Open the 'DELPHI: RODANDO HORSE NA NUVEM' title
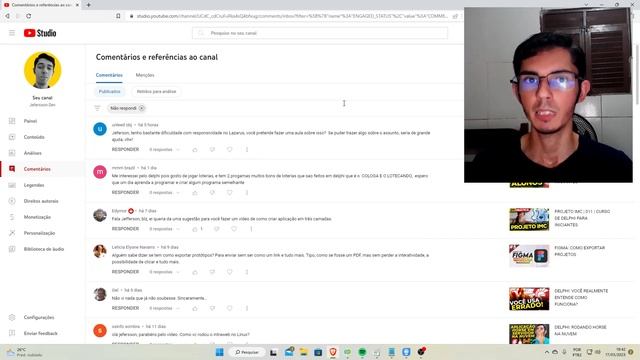This screenshot has width=640, height=360. coord(580,331)
